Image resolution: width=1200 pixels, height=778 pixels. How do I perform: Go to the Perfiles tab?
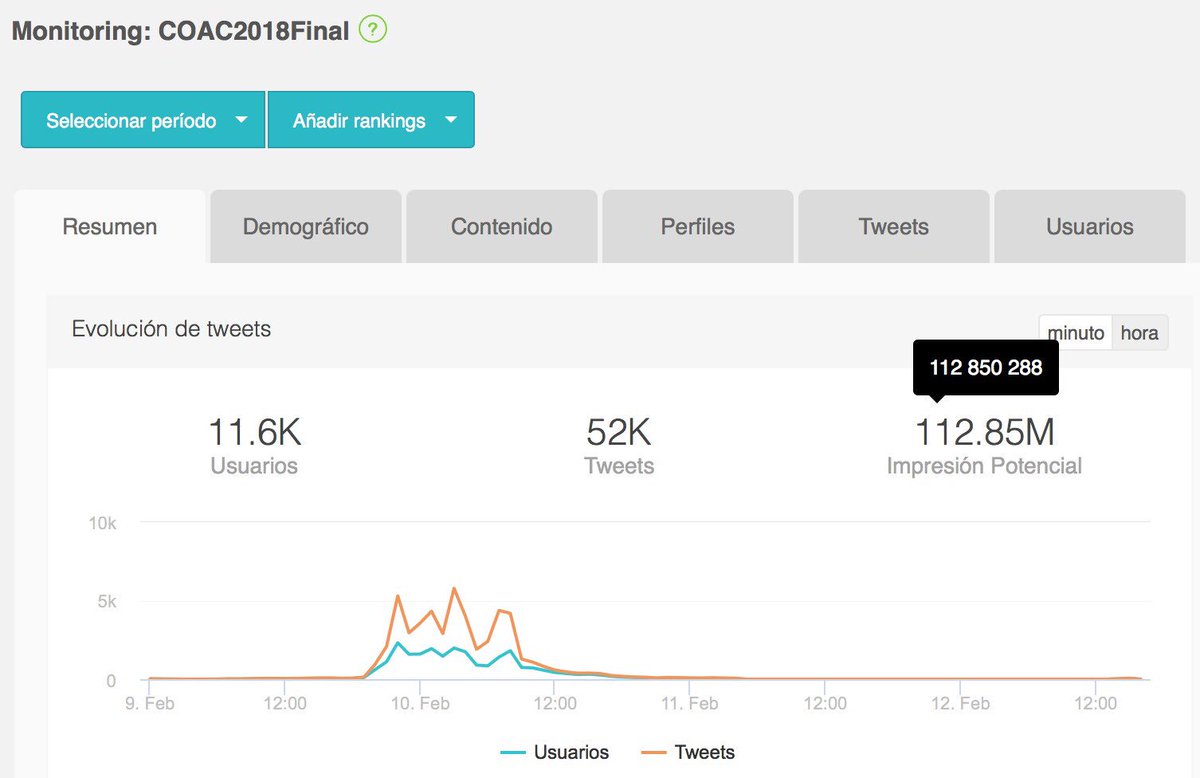point(698,227)
